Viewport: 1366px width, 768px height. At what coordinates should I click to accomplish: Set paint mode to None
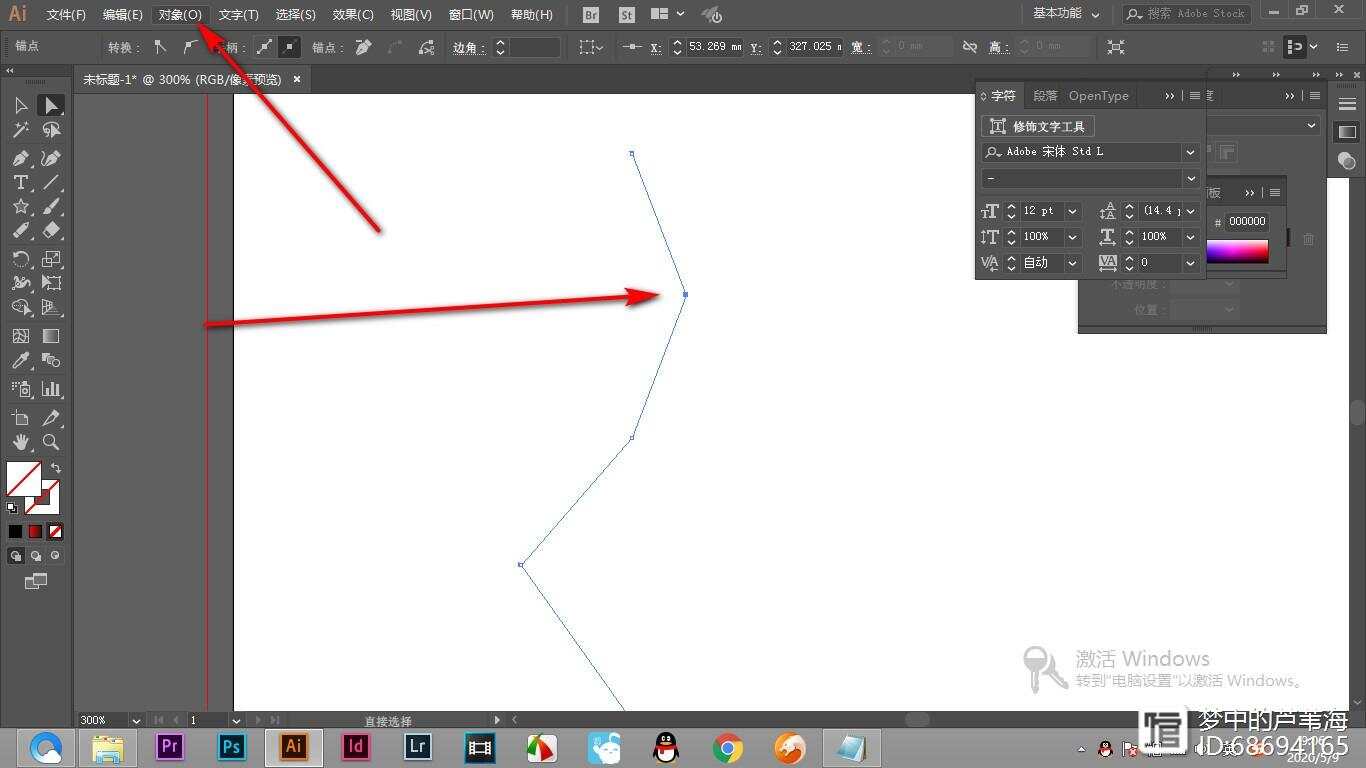tap(55, 532)
